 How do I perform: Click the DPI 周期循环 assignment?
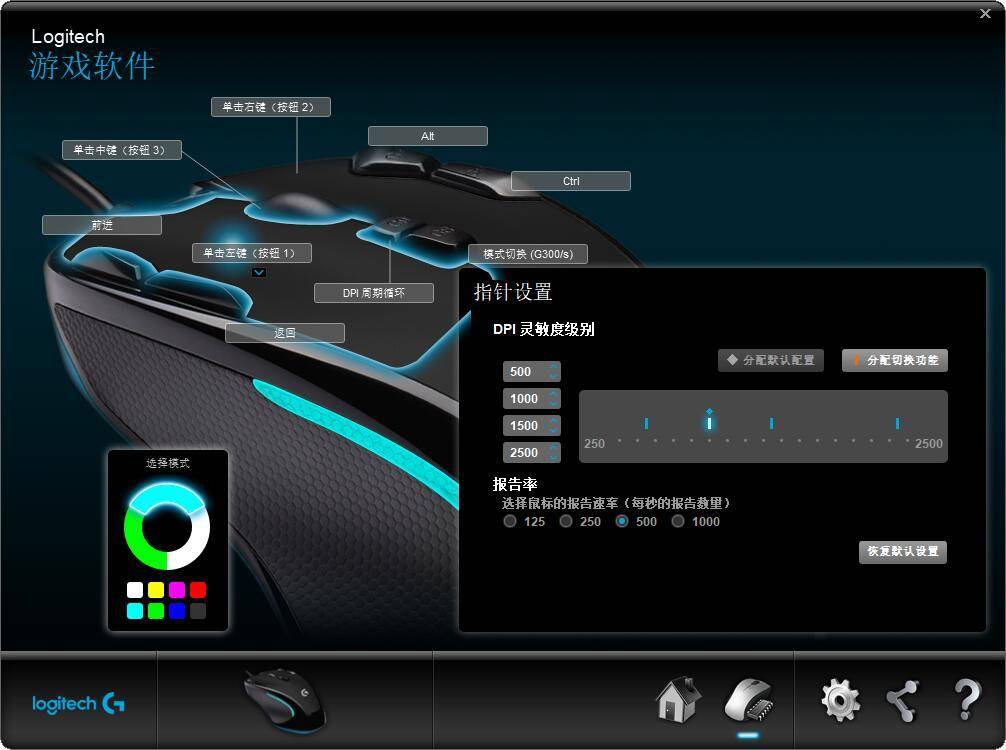pyautogui.click(x=374, y=293)
